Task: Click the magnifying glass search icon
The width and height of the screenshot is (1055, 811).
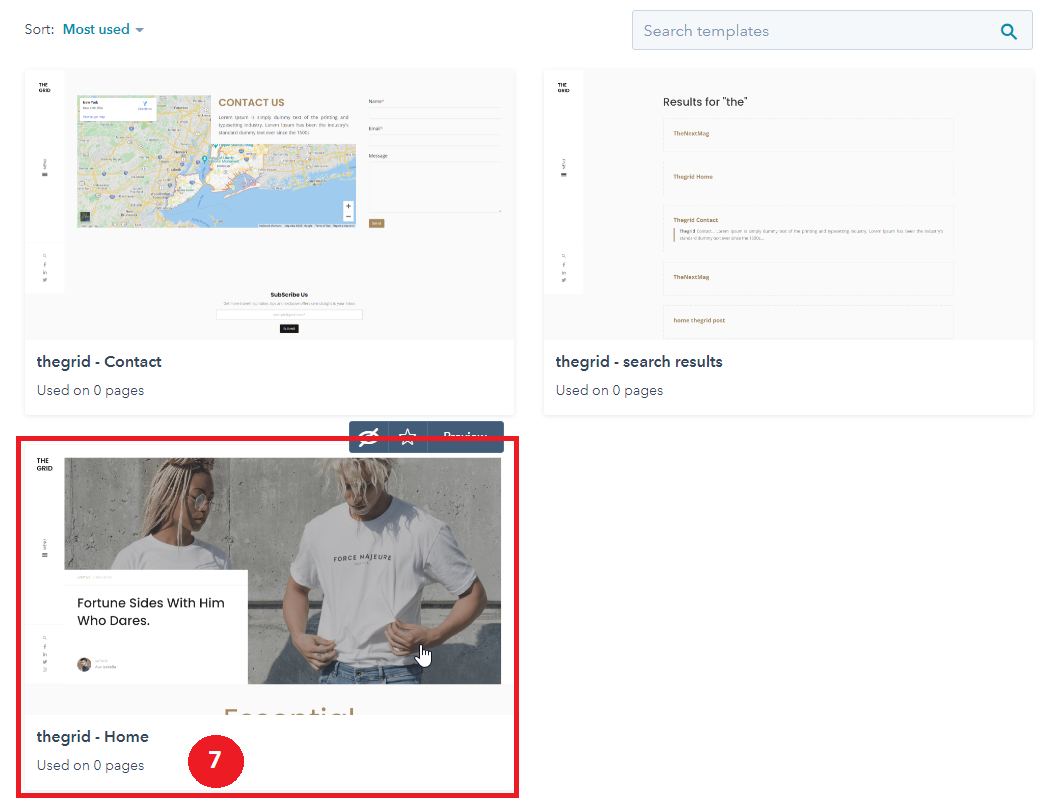Action: click(1009, 31)
